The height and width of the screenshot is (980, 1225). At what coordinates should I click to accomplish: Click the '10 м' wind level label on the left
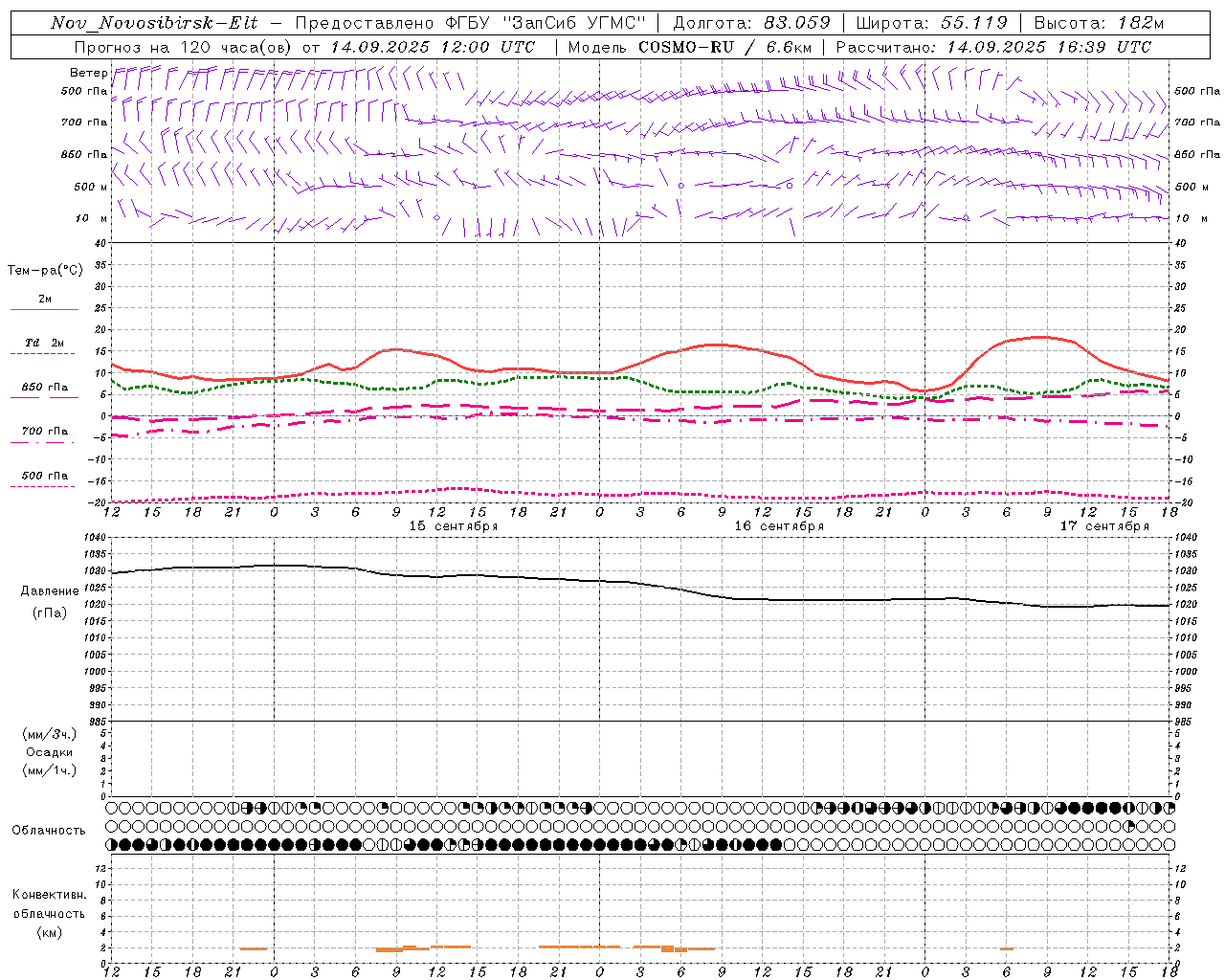[91, 219]
